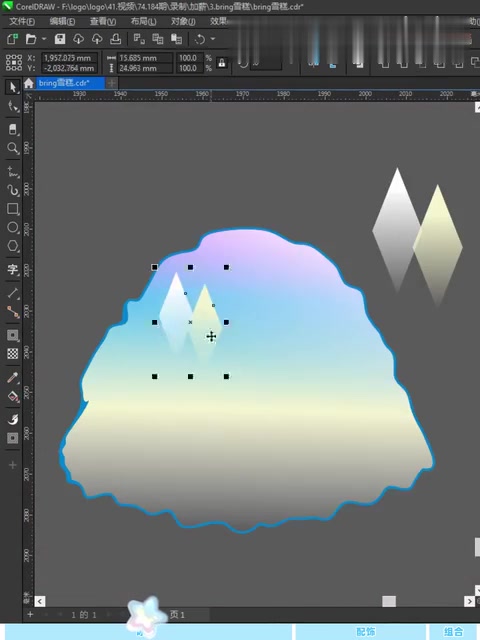Screen dimensions: 480x640
Task: Toggle the lock ratio button
Action: (222, 63)
